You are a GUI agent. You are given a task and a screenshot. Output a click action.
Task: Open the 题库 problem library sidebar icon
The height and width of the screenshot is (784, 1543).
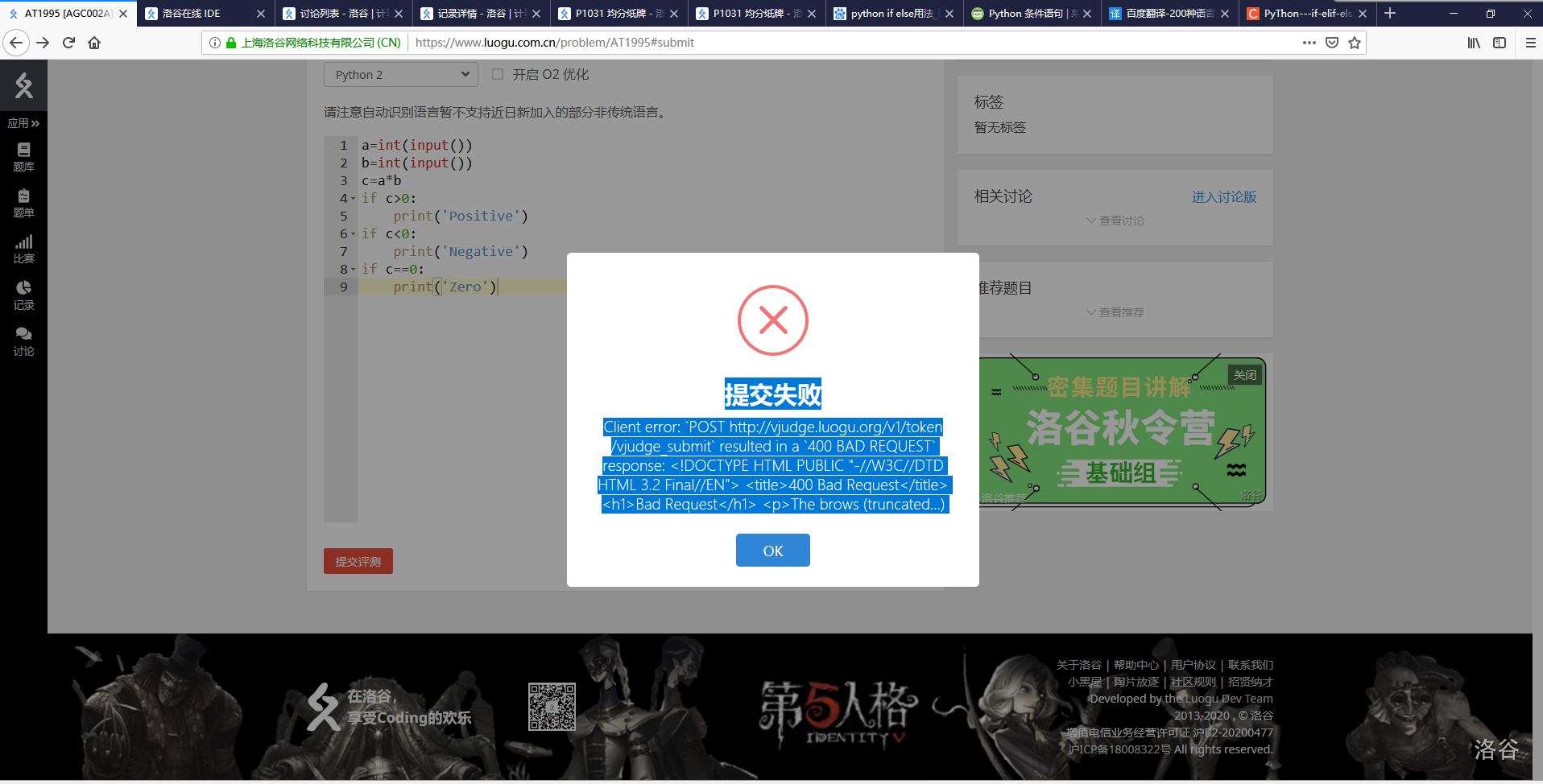click(23, 157)
